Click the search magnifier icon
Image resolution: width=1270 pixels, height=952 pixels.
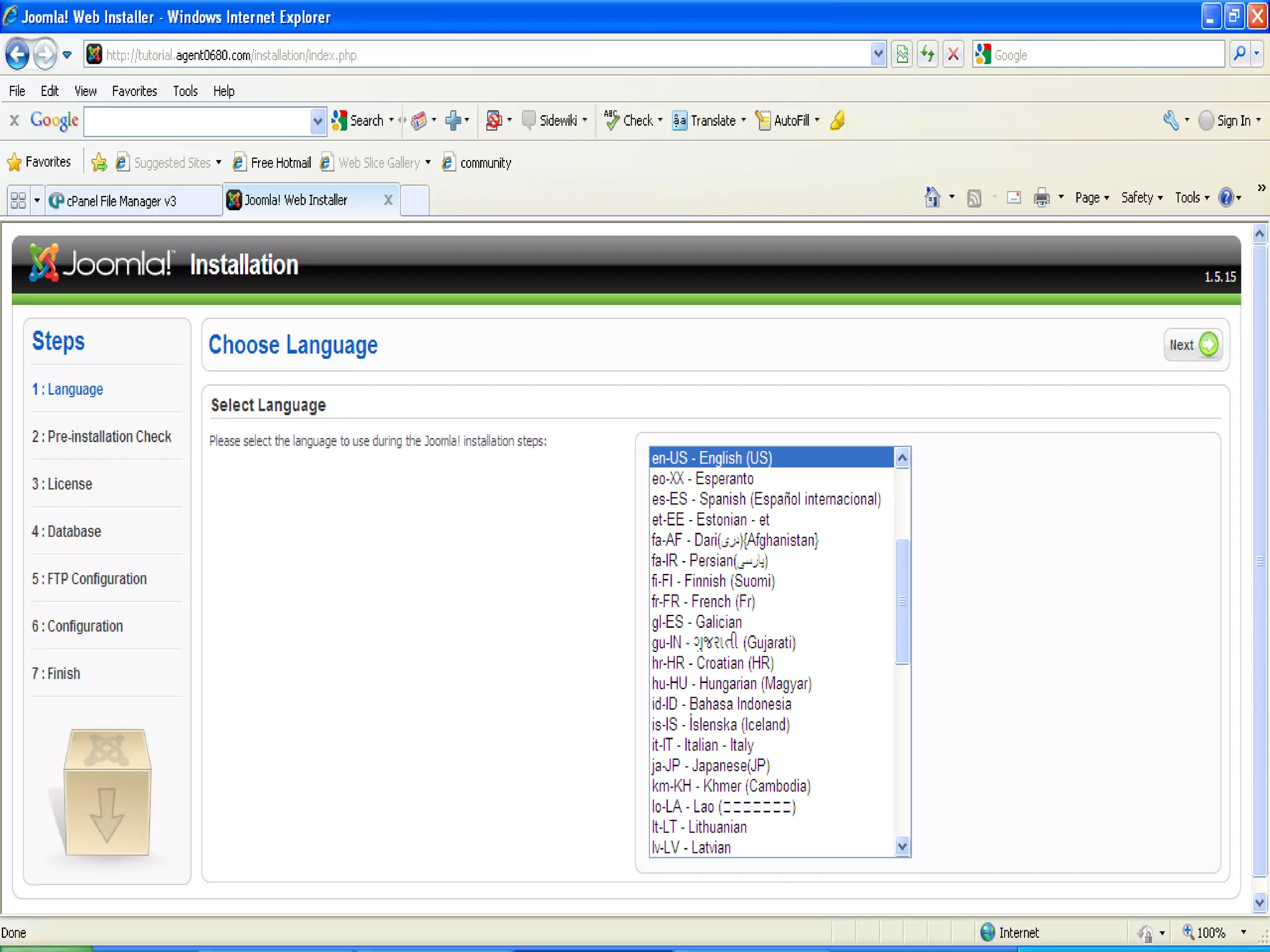tap(1239, 55)
